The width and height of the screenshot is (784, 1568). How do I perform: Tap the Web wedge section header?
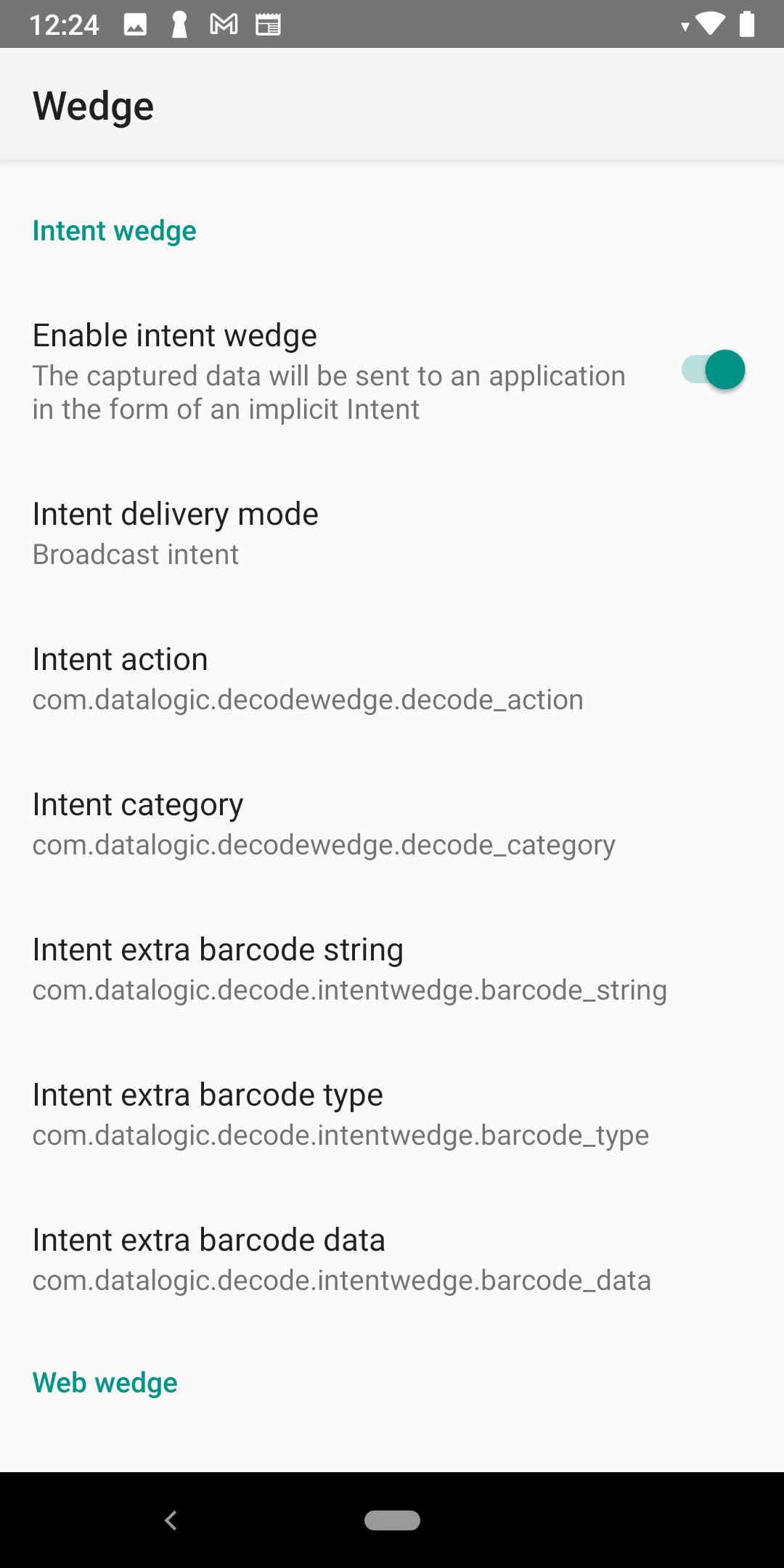point(105,1383)
